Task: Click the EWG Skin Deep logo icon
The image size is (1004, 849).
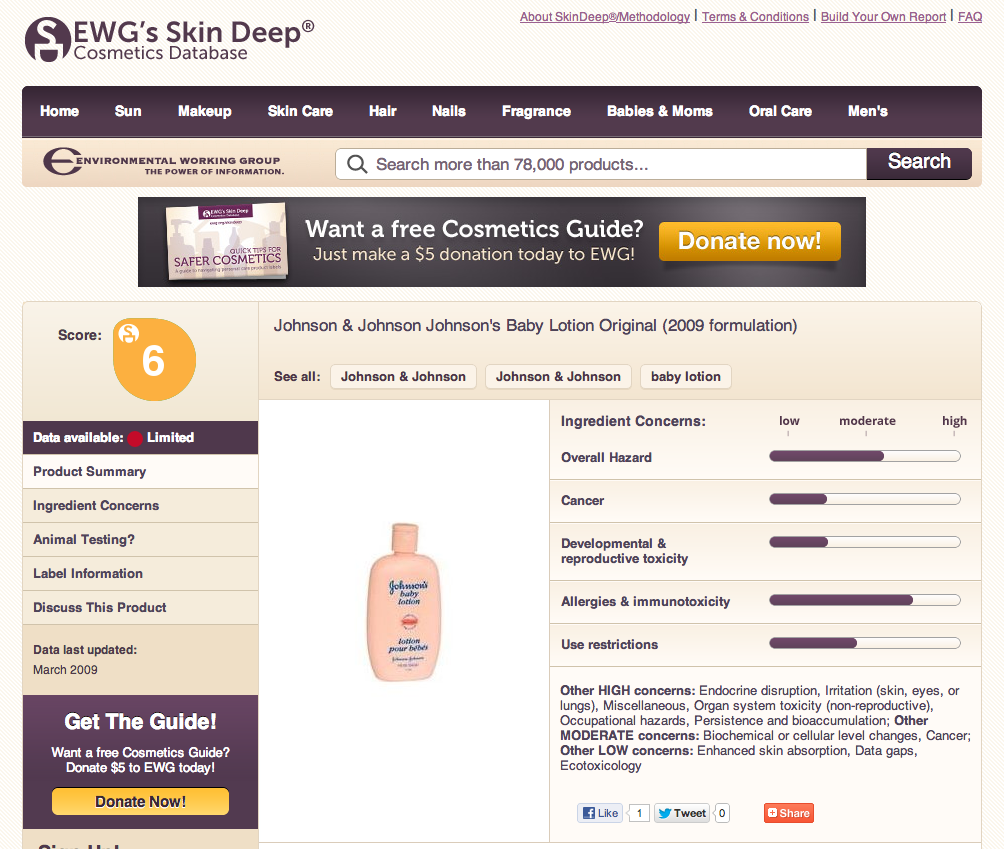Action: click(x=47, y=40)
